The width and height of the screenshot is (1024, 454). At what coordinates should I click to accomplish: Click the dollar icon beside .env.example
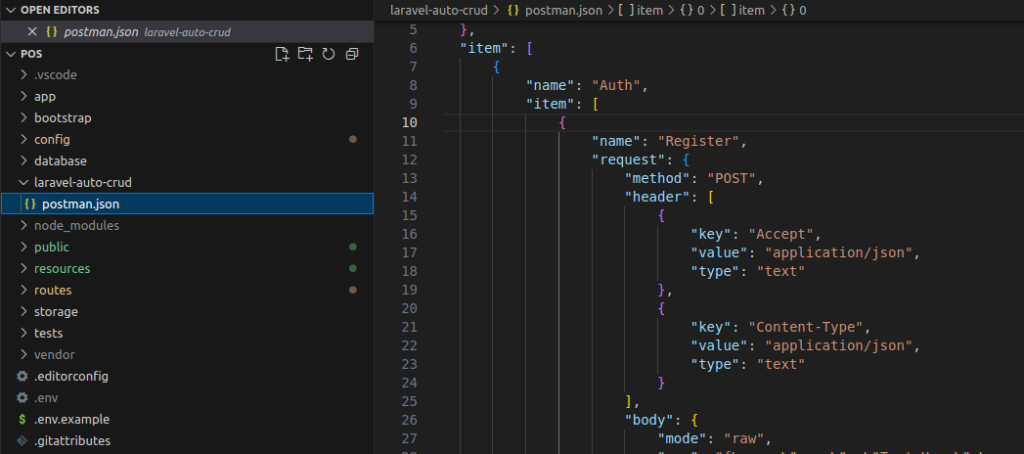click(x=21, y=419)
